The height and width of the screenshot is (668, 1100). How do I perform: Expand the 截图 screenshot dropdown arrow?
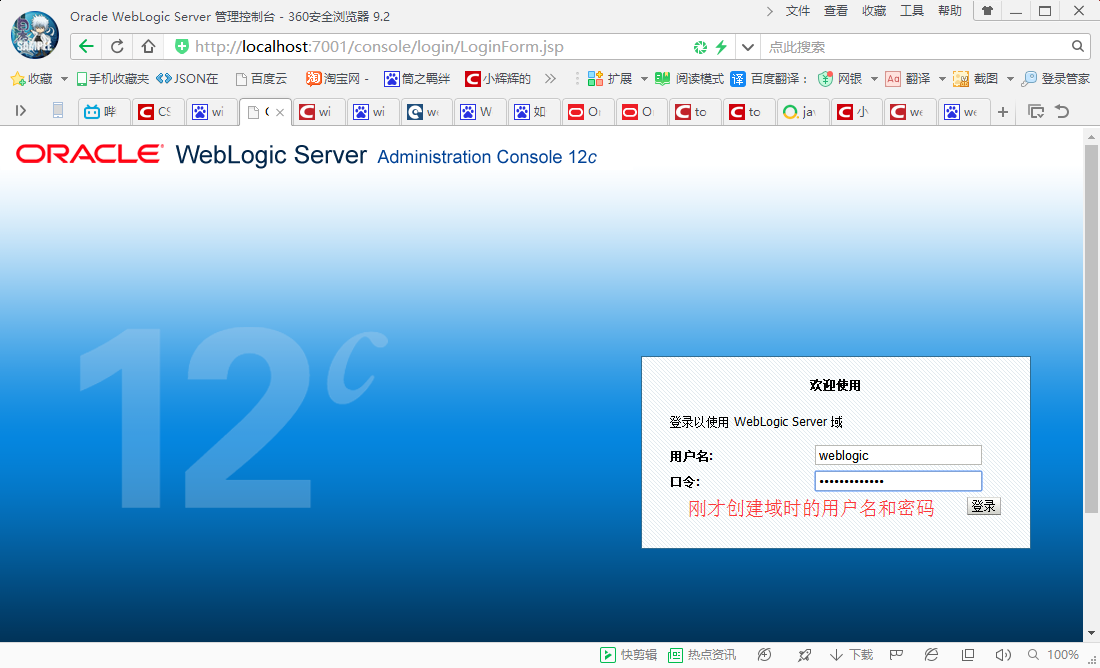(x=1010, y=79)
